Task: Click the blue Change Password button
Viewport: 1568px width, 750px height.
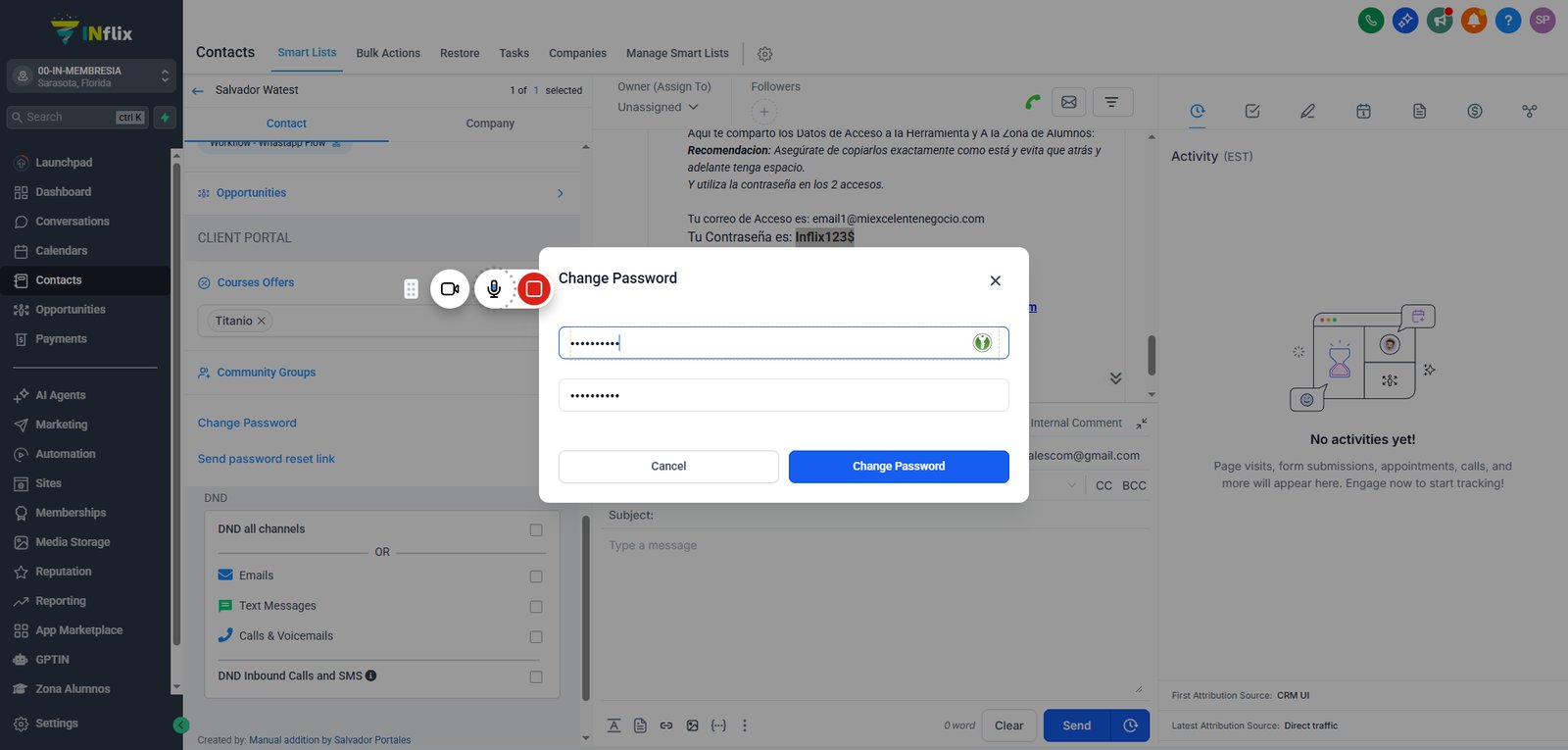Action: point(899,467)
